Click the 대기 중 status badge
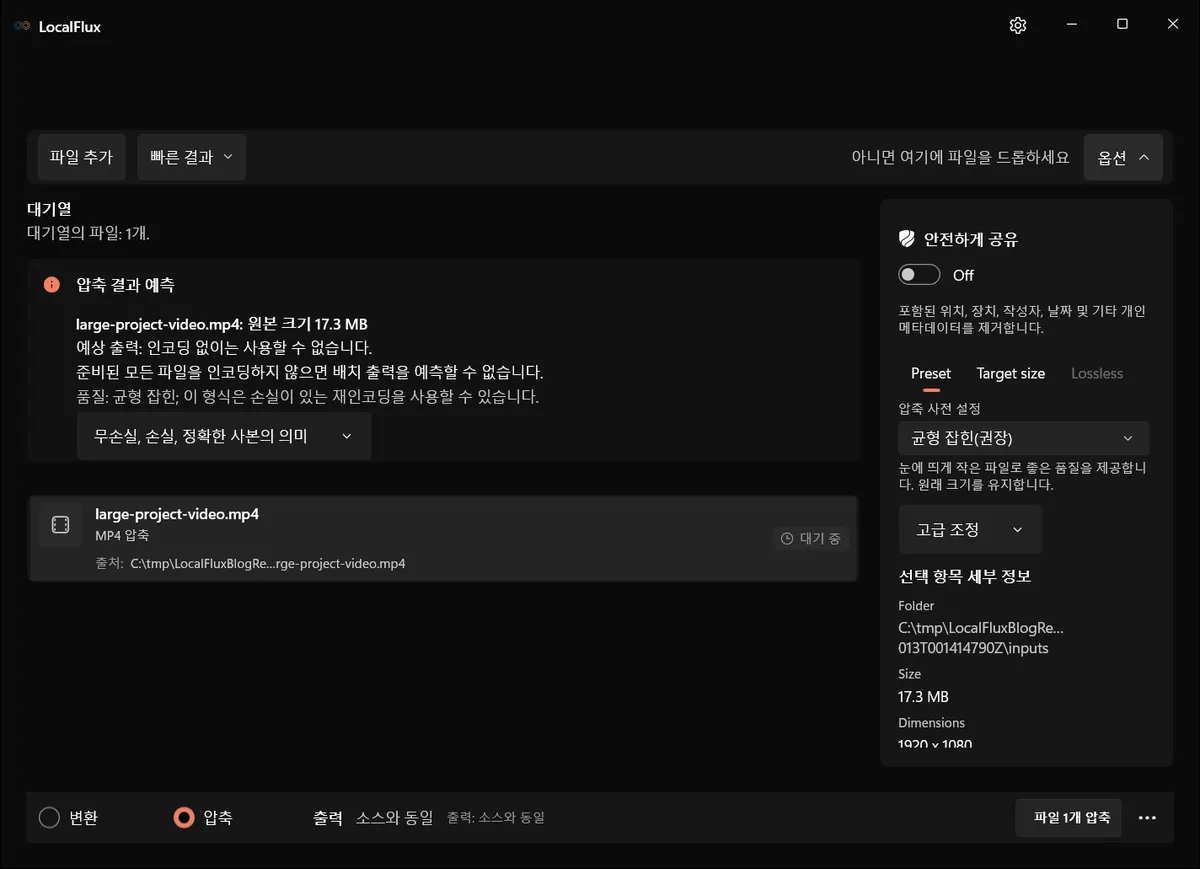Viewport: 1200px width, 869px height. (x=811, y=538)
